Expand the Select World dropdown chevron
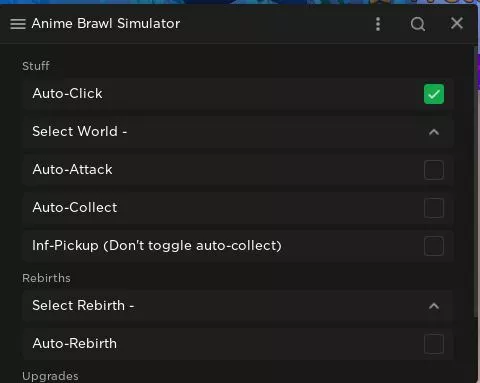The height and width of the screenshot is (383, 480). click(434, 132)
